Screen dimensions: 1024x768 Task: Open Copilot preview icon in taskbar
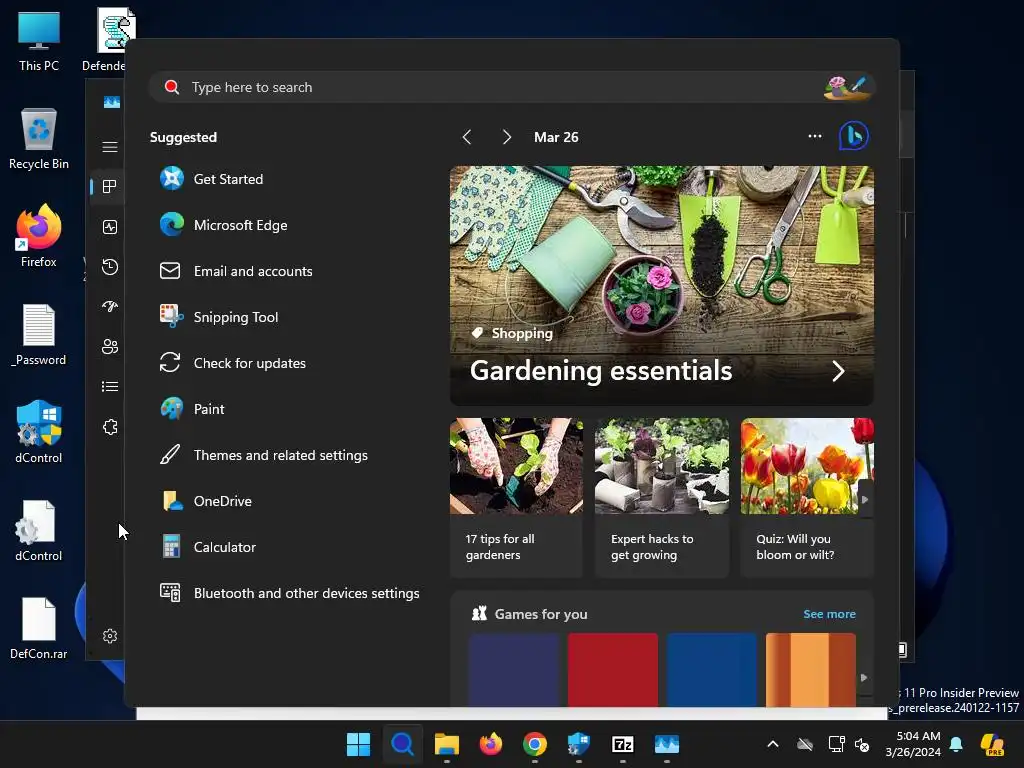(x=993, y=744)
